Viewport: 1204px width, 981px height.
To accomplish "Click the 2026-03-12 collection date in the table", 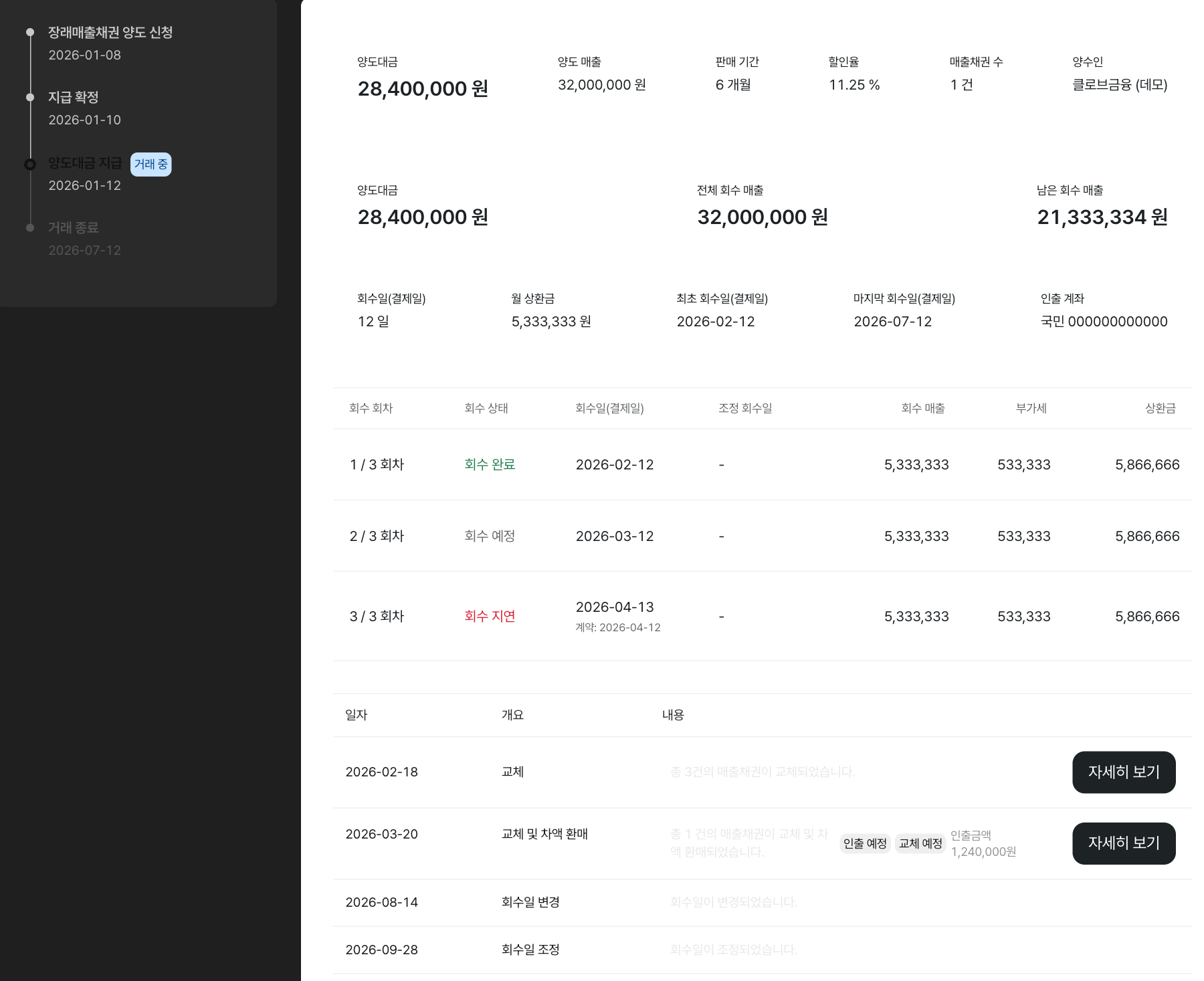I will click(x=615, y=536).
